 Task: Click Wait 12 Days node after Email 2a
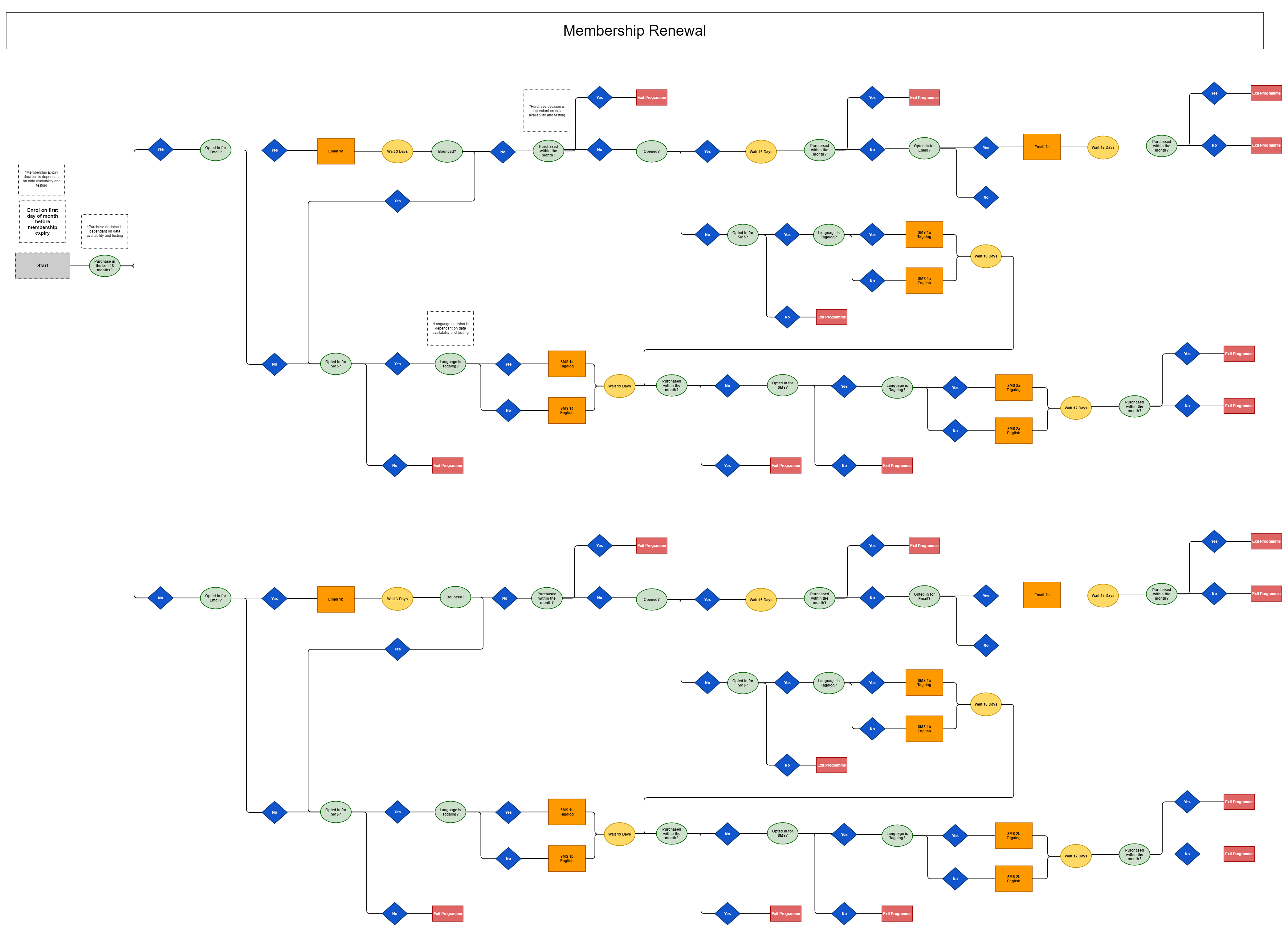click(1102, 148)
